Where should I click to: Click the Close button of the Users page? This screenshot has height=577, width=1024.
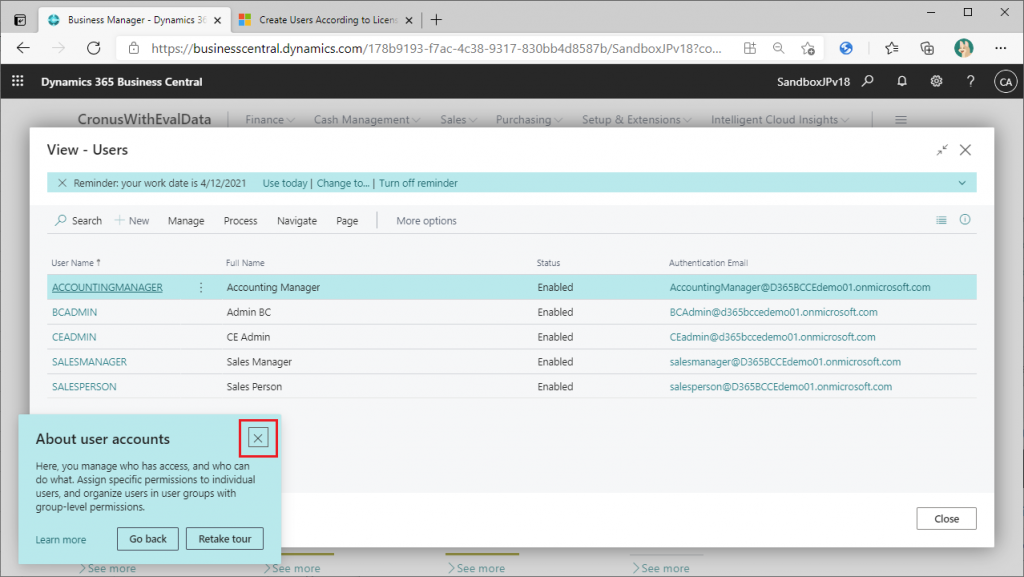click(x=946, y=518)
